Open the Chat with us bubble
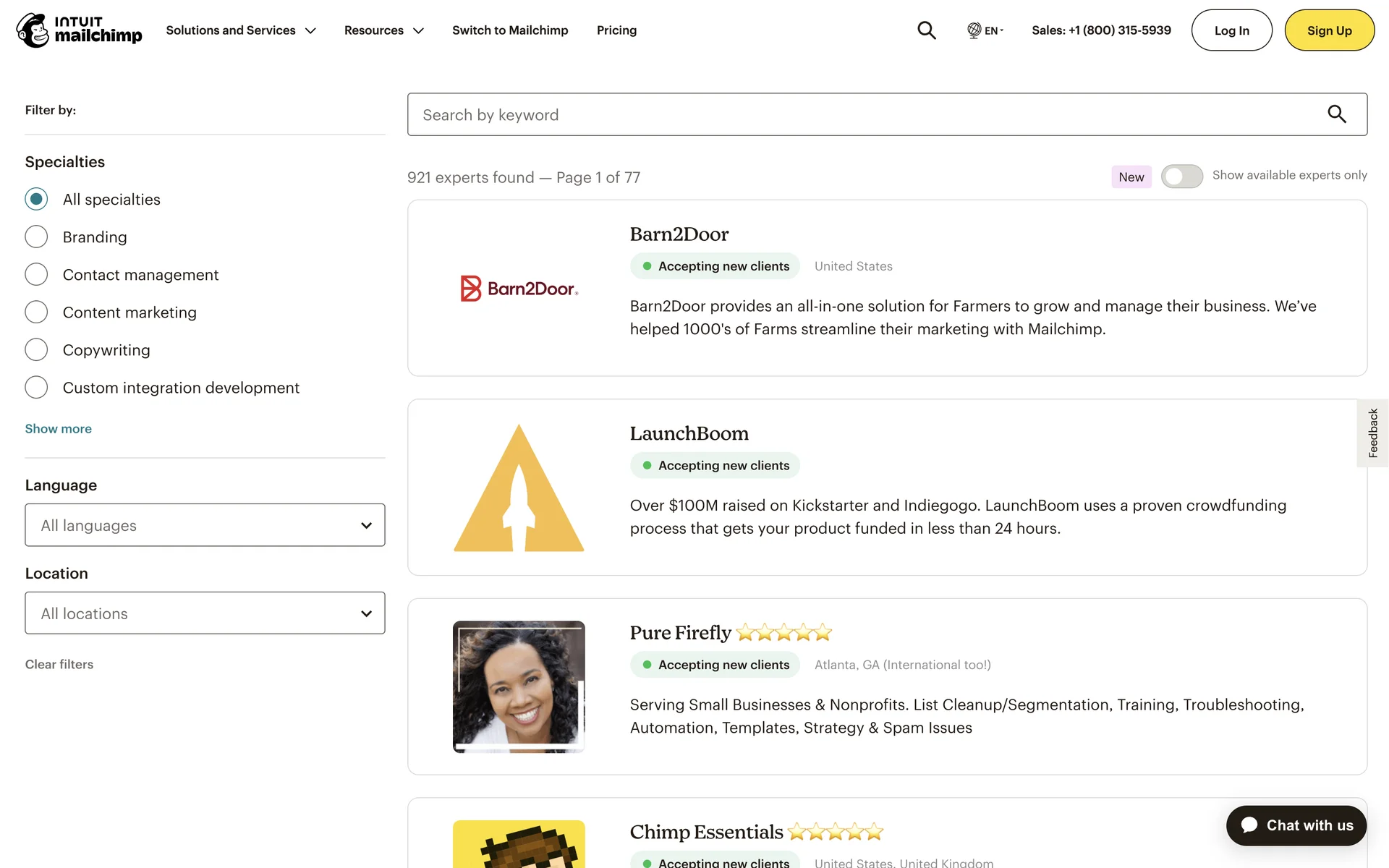Image resolution: width=1389 pixels, height=868 pixels. 1296,825
